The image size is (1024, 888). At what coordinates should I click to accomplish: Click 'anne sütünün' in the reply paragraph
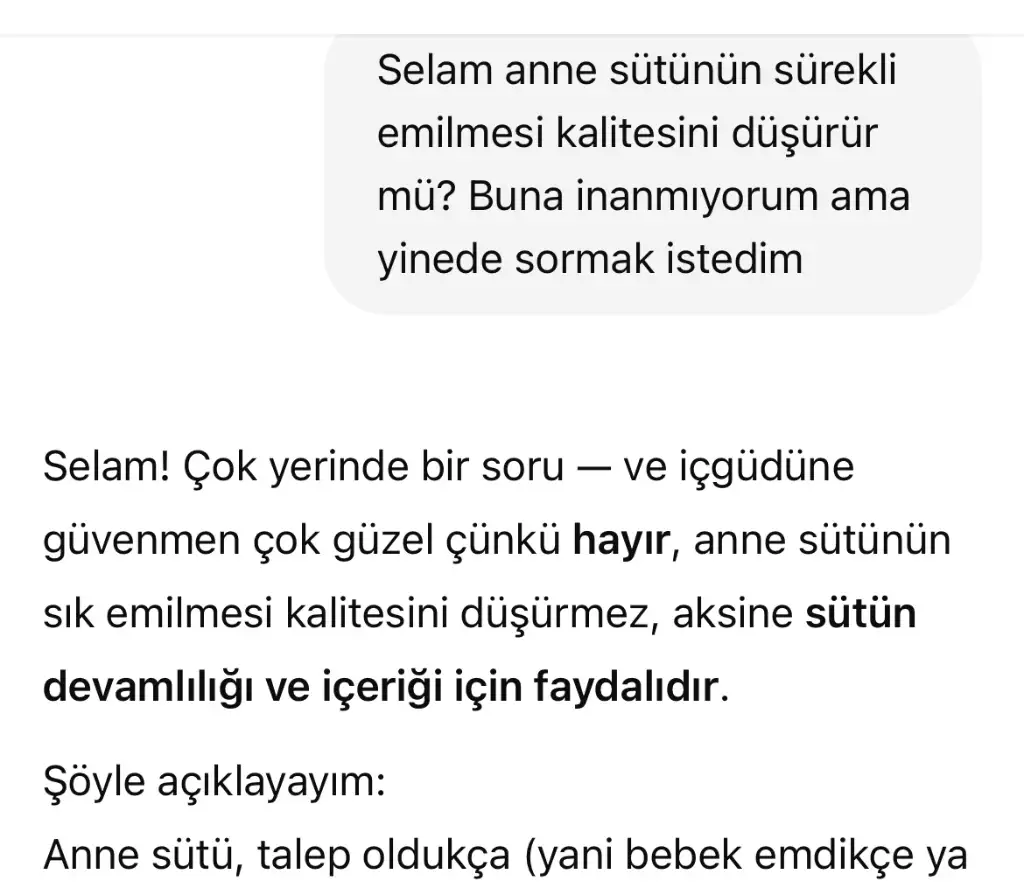(822, 541)
